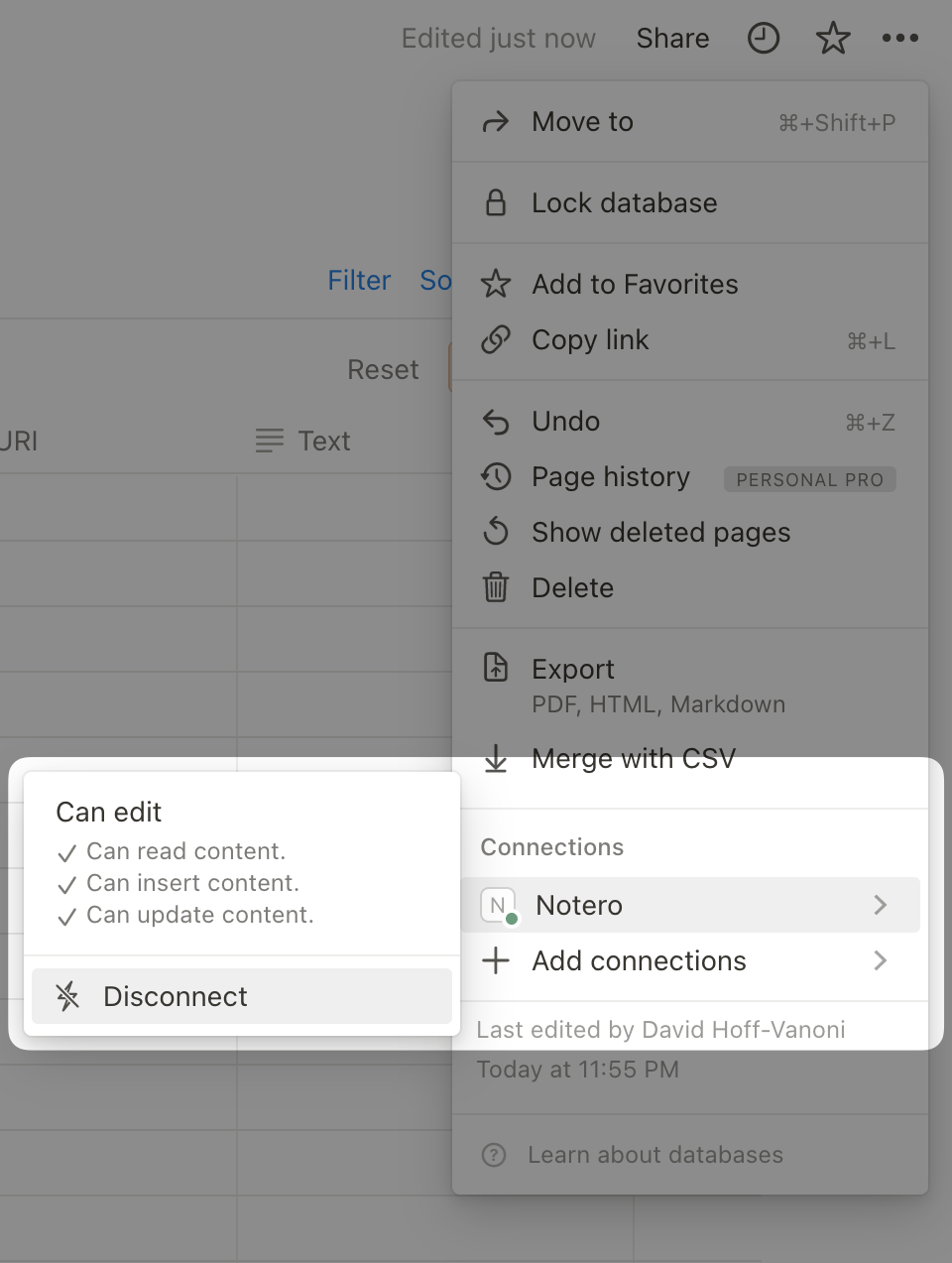The width and height of the screenshot is (952, 1263).
Task: Select Move to in the menu
Action: tap(582, 122)
